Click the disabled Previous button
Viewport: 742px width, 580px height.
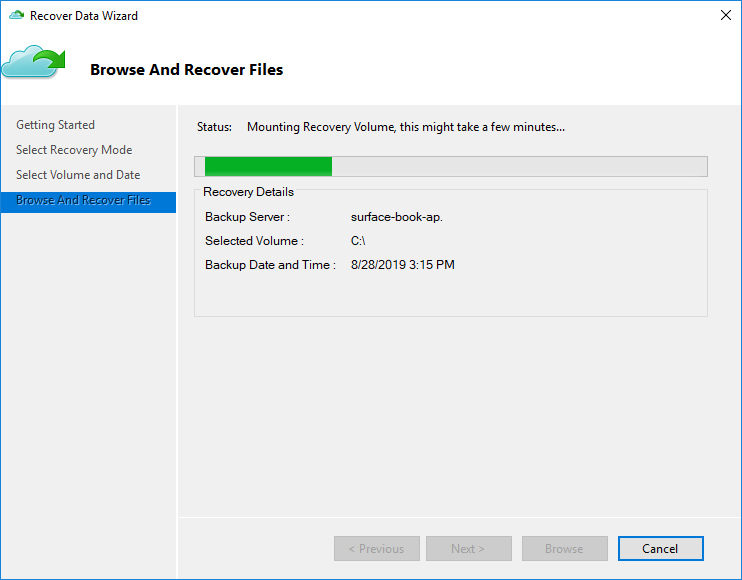pos(376,549)
